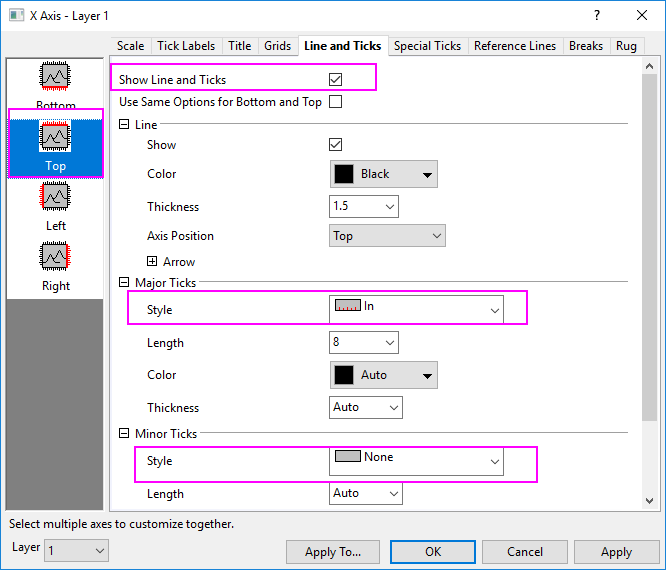Open the Major Ticks Style dropdown
The height and width of the screenshot is (570, 666).
[x=415, y=309]
